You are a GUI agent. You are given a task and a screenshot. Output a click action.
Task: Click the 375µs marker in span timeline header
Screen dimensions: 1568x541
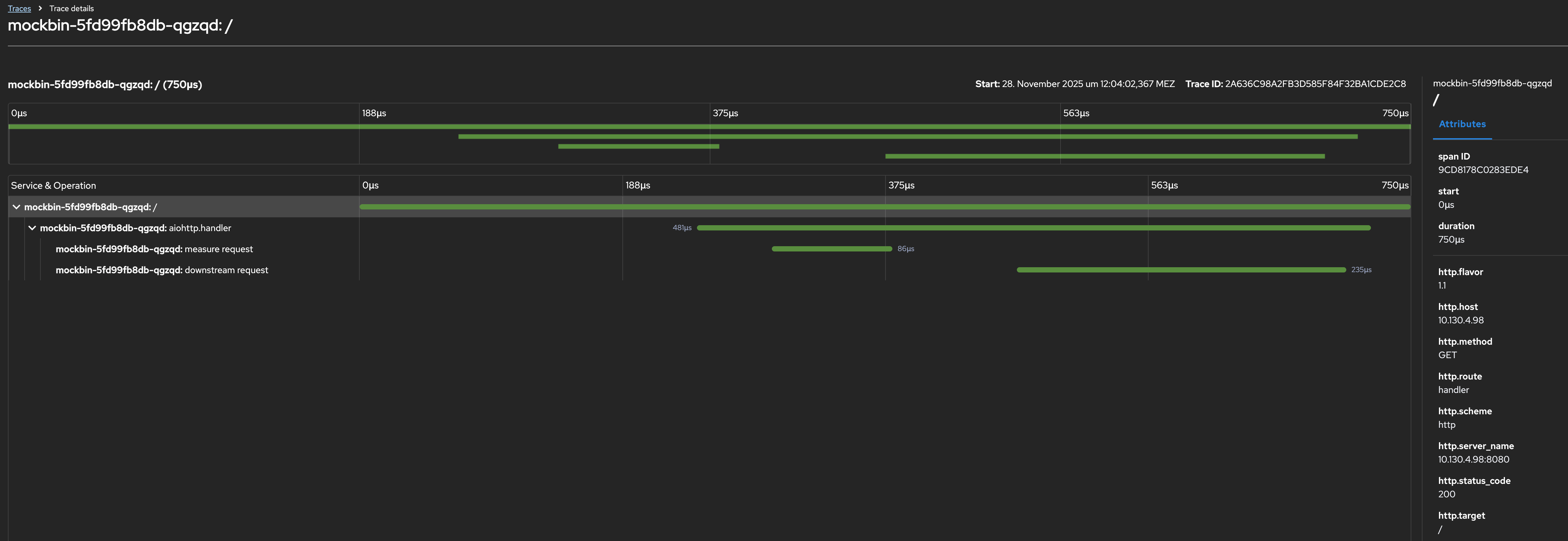click(x=901, y=185)
